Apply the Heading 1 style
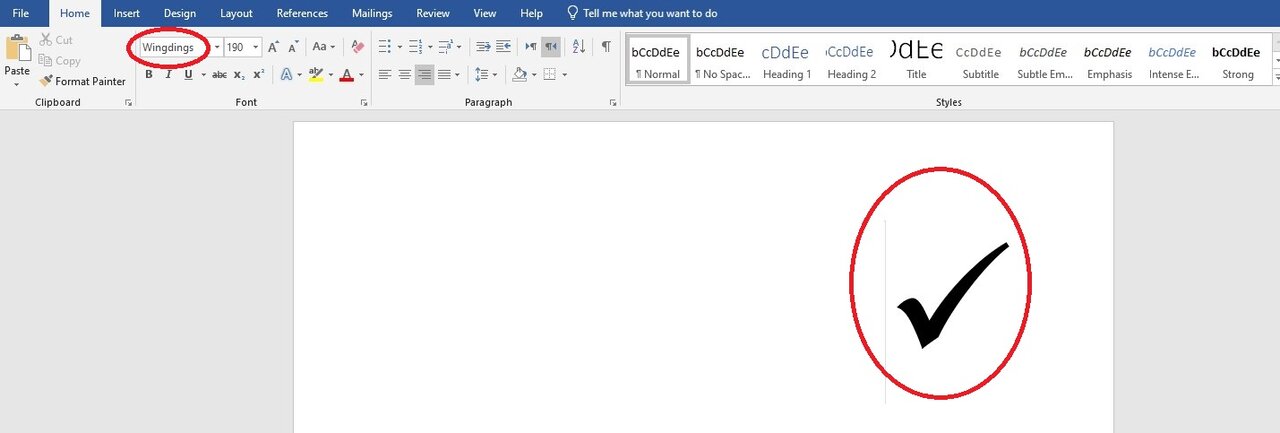Viewport: 1280px width, 433px height. (786, 62)
